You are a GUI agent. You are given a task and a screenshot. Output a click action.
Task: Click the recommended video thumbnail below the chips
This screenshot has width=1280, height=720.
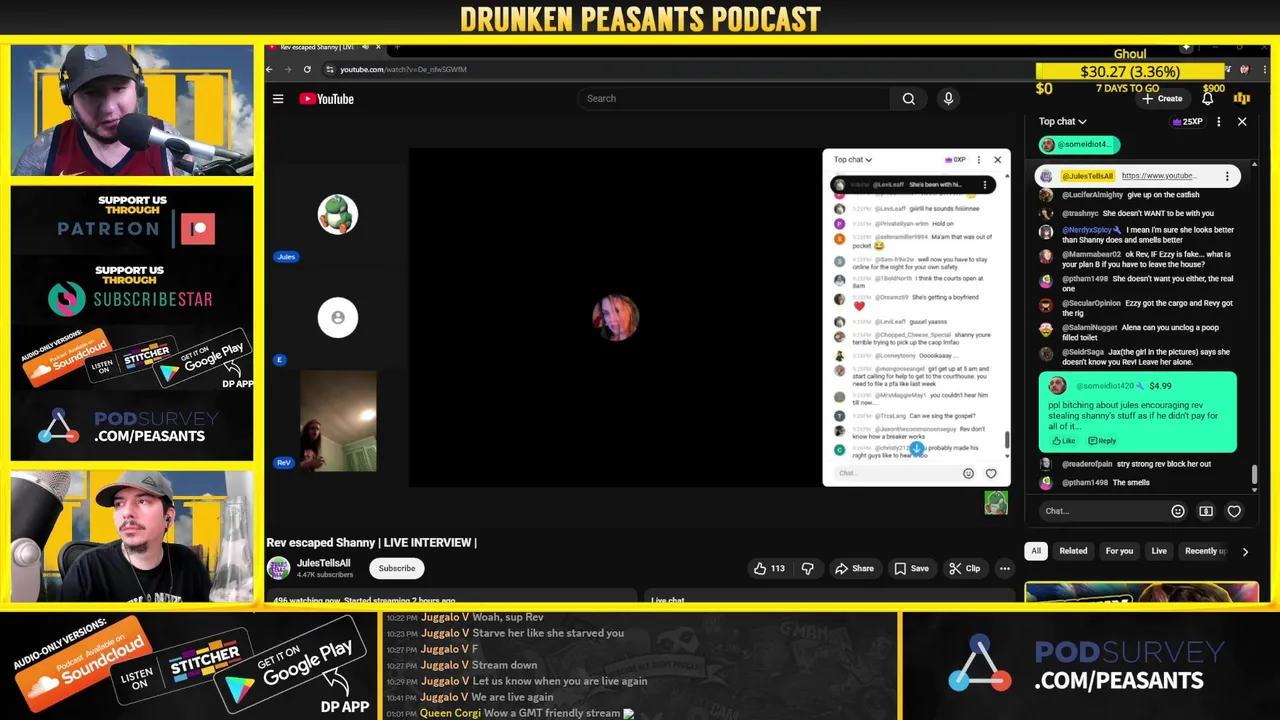(1141, 591)
